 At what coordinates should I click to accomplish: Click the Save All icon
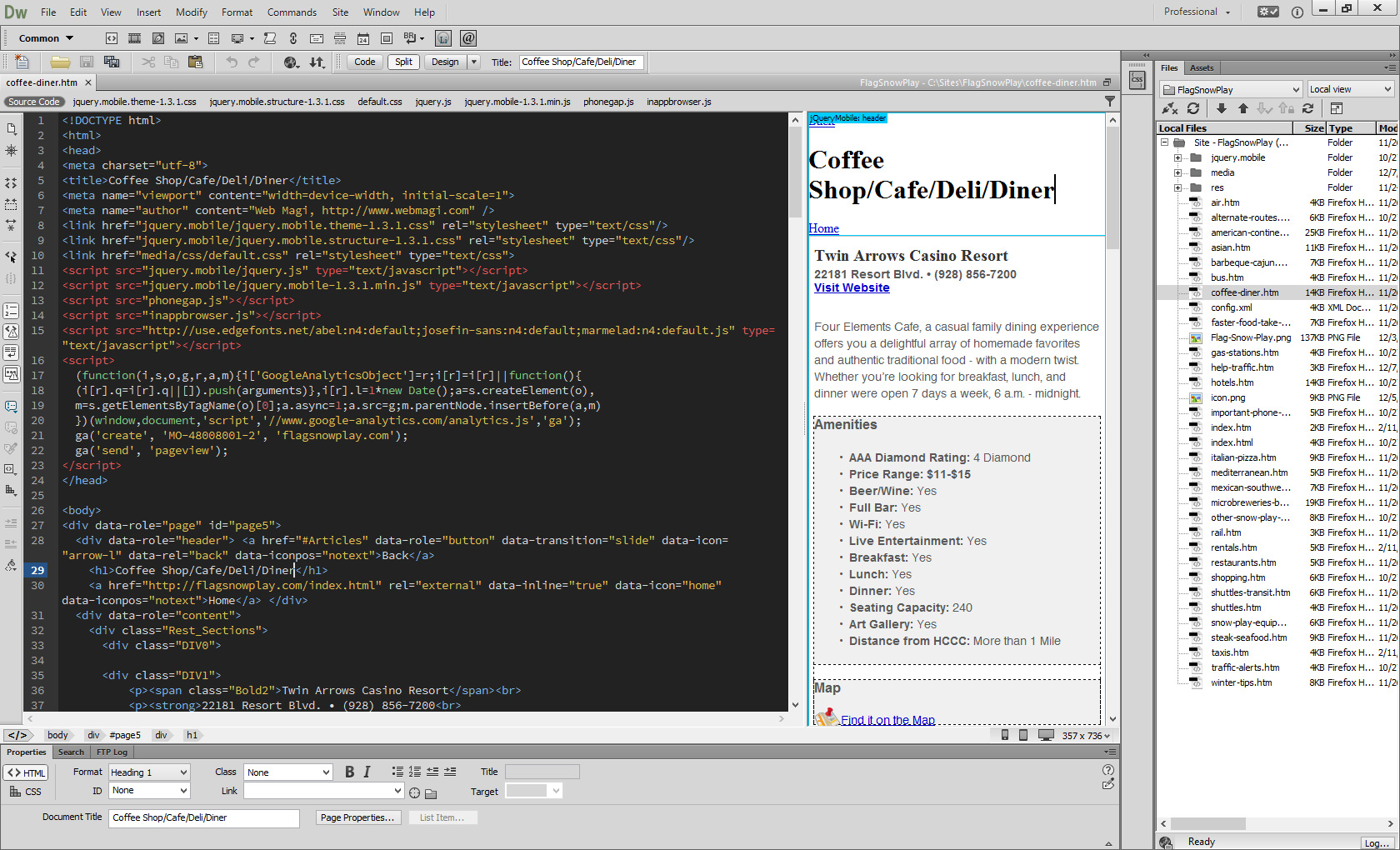click(x=112, y=62)
